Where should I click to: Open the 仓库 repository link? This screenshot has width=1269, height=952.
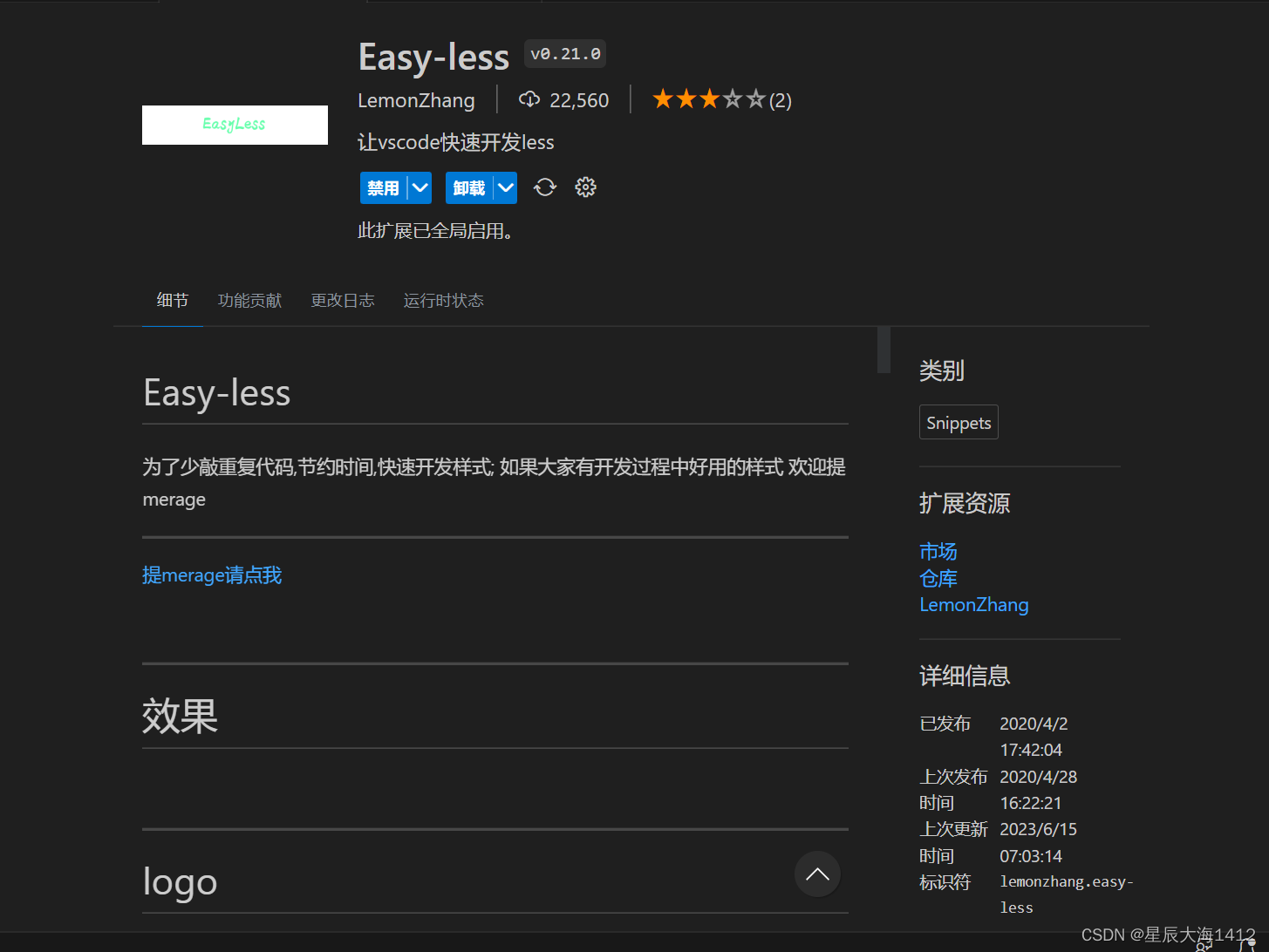pos(938,578)
